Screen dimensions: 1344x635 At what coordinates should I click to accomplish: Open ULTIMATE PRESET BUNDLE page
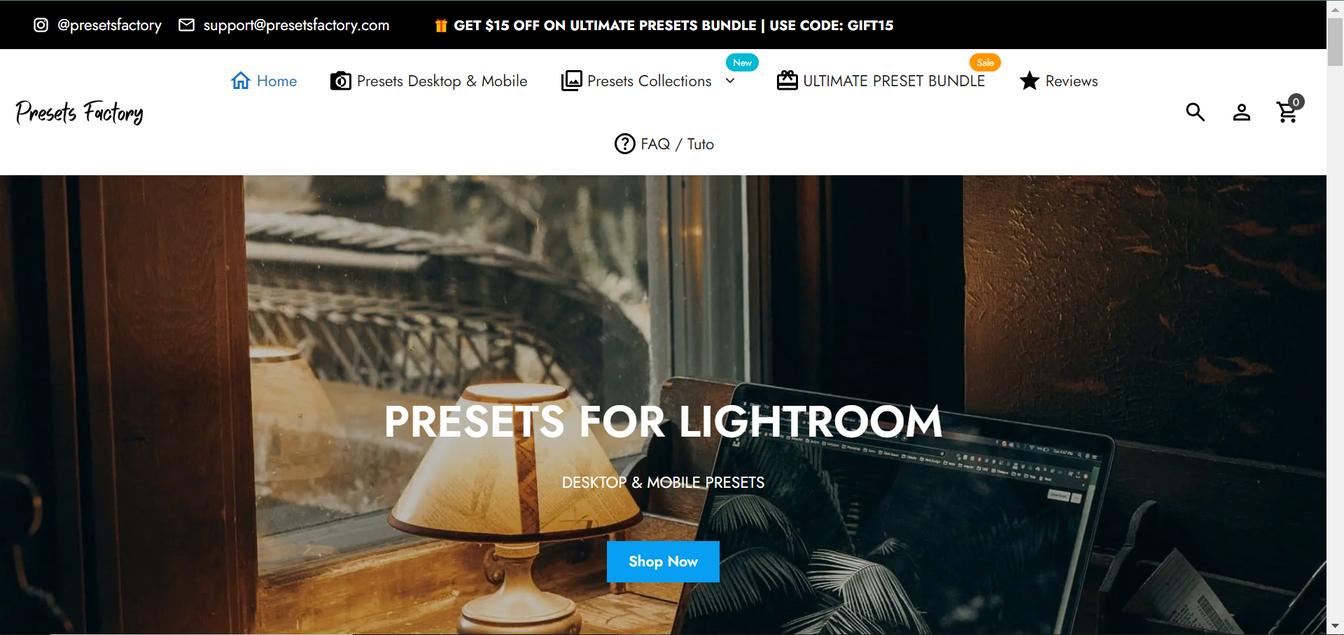pos(894,81)
